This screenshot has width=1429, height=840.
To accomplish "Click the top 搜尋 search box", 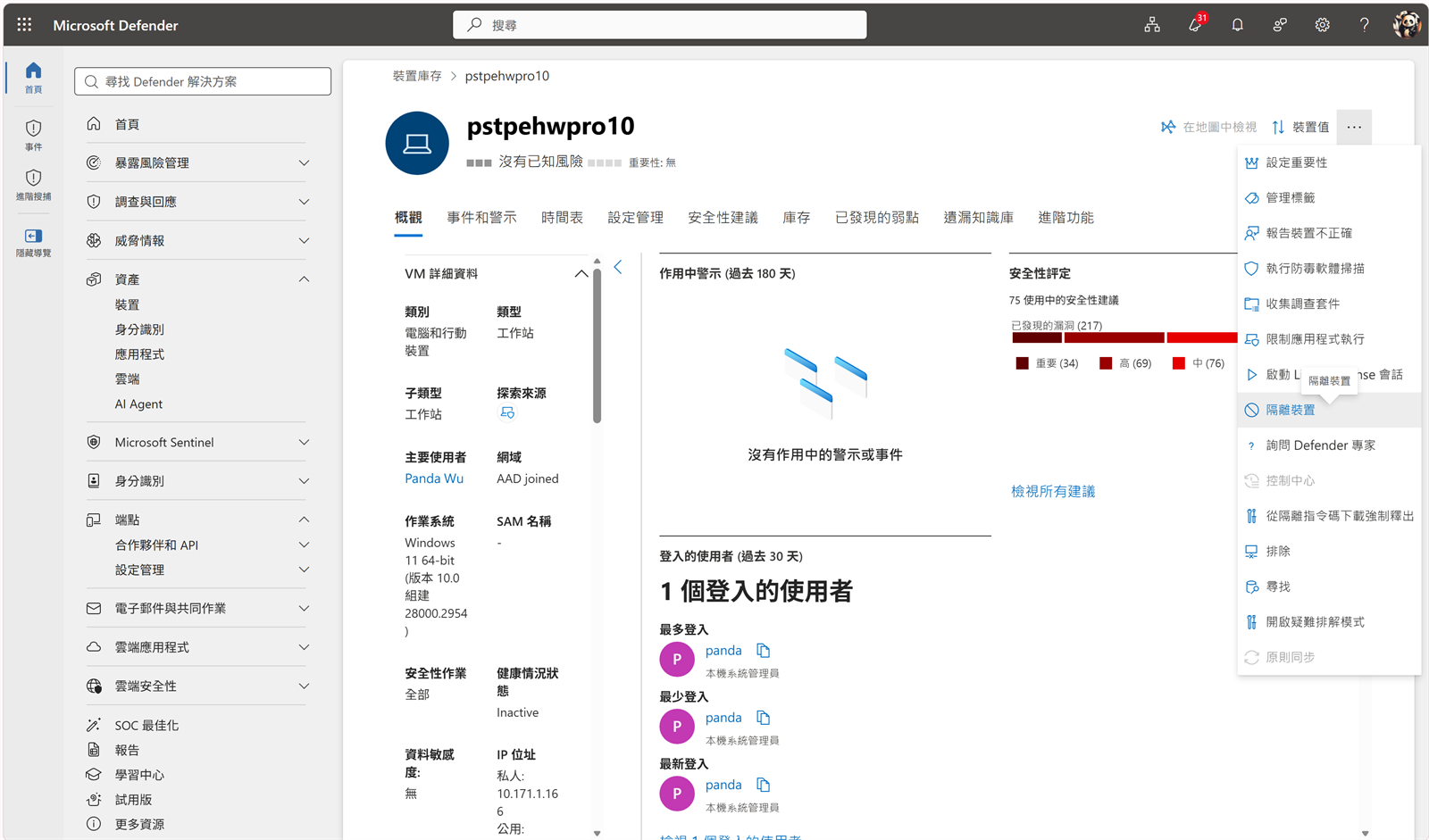I will [660, 25].
